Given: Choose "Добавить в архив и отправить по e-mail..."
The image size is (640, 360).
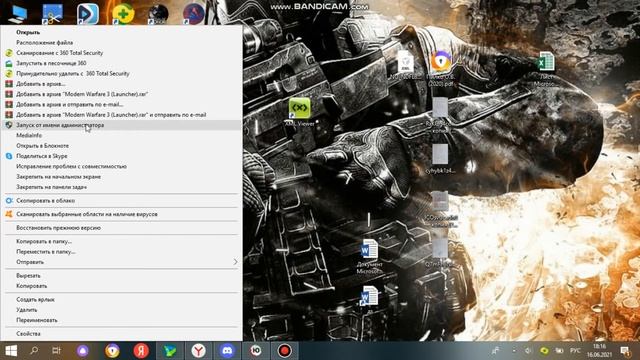Looking at the screenshot, I should [70, 104].
